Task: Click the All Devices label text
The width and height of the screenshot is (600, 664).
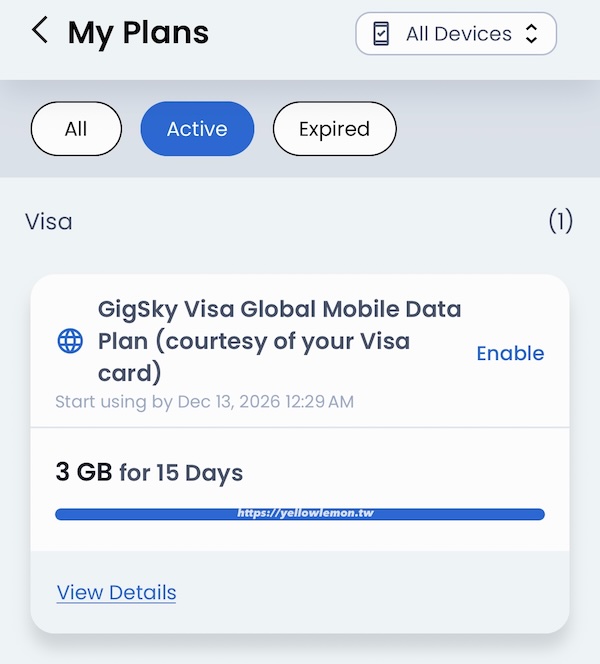Action: click(x=458, y=34)
